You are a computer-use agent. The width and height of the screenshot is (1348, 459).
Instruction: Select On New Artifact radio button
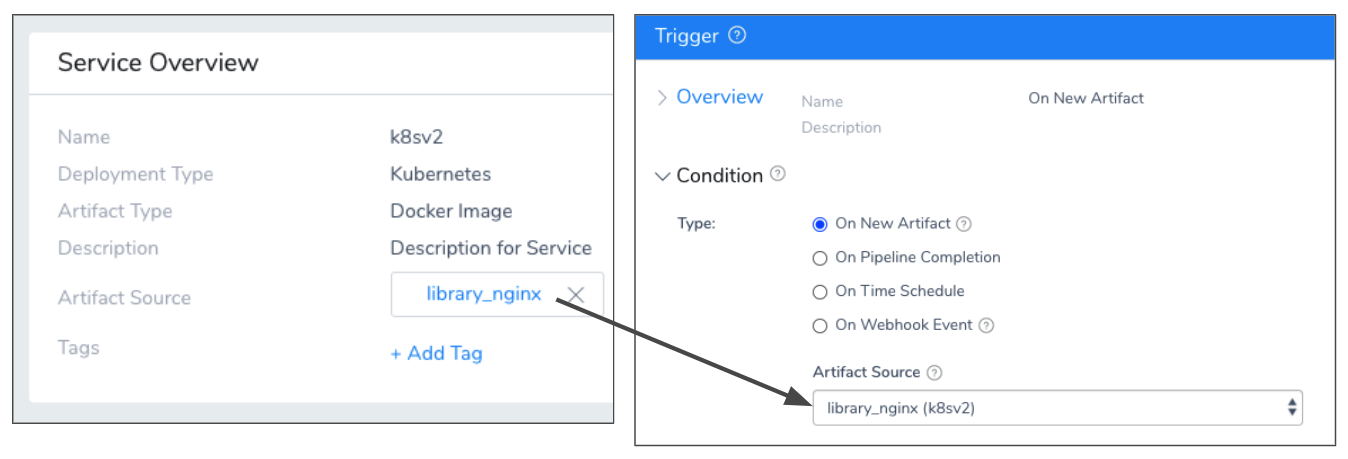[820, 224]
